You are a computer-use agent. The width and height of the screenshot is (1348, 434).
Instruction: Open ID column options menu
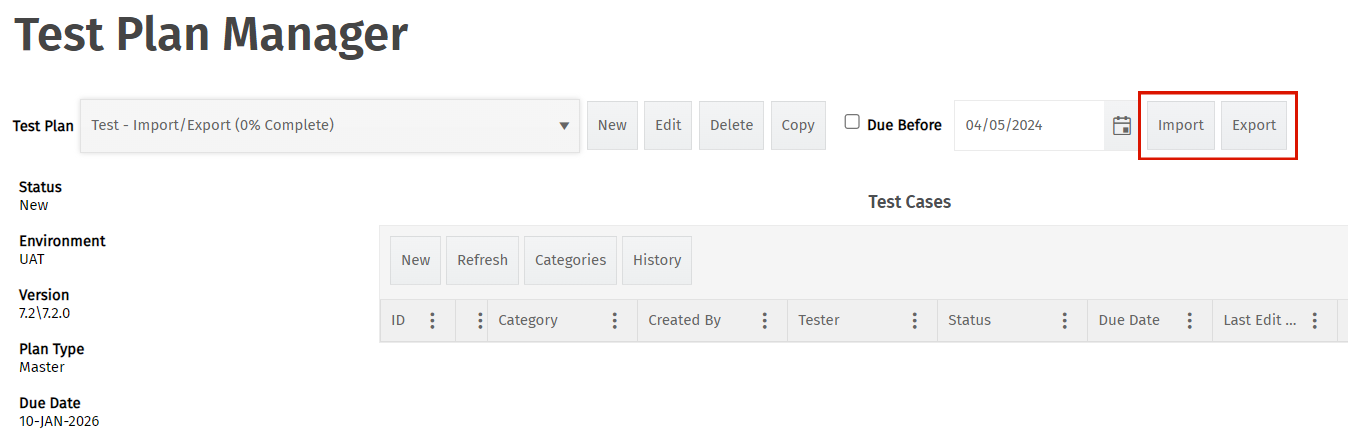[432, 321]
